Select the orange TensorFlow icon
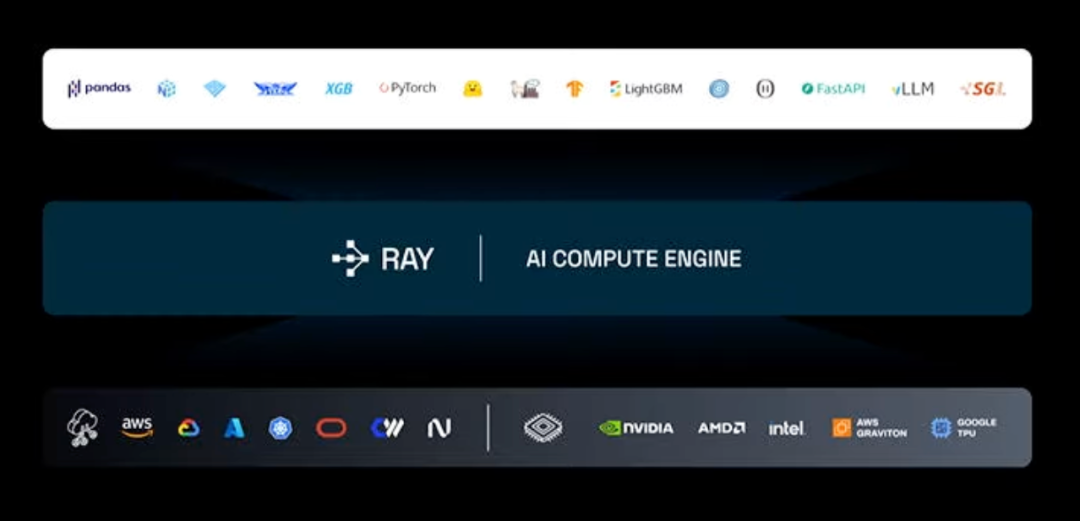The image size is (1080, 521). (574, 89)
